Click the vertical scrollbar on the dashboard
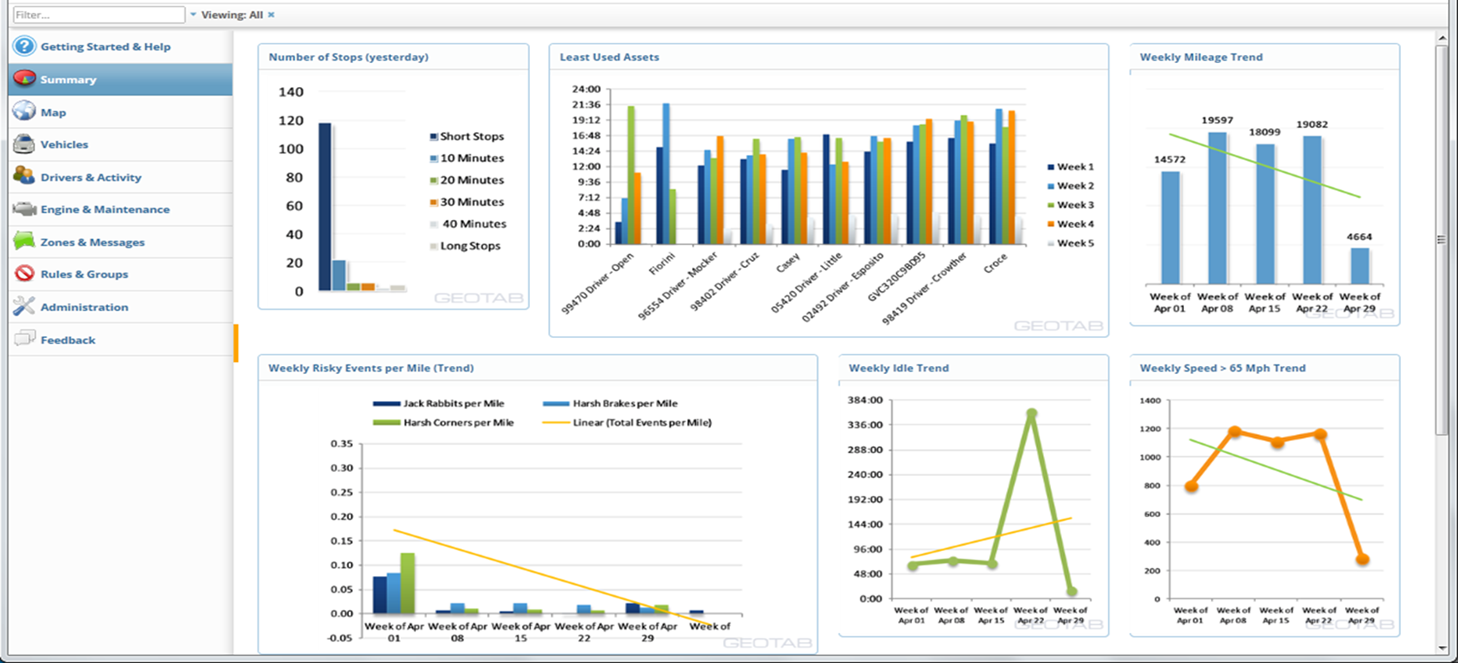 point(1441,240)
